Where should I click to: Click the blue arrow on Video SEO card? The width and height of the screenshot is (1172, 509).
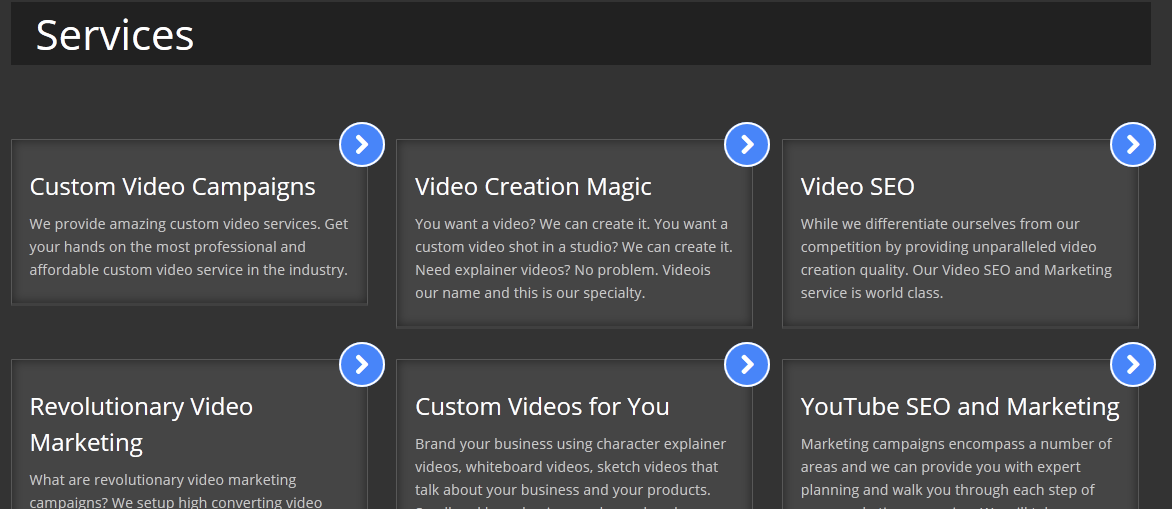[1132, 145]
